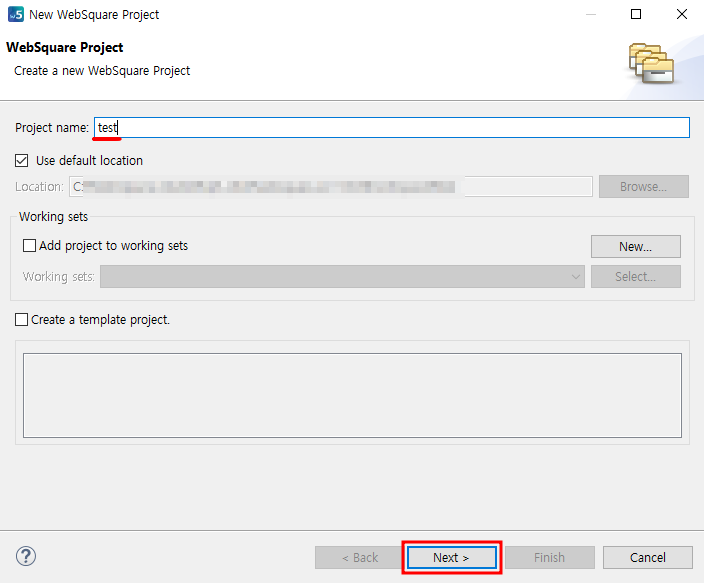Screen dimensions: 704x583
Task: Click the Location path field
Action: (x=330, y=186)
